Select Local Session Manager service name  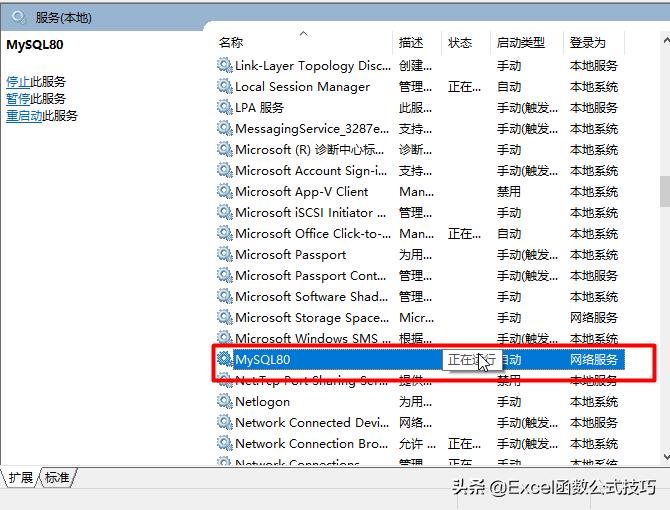303,87
